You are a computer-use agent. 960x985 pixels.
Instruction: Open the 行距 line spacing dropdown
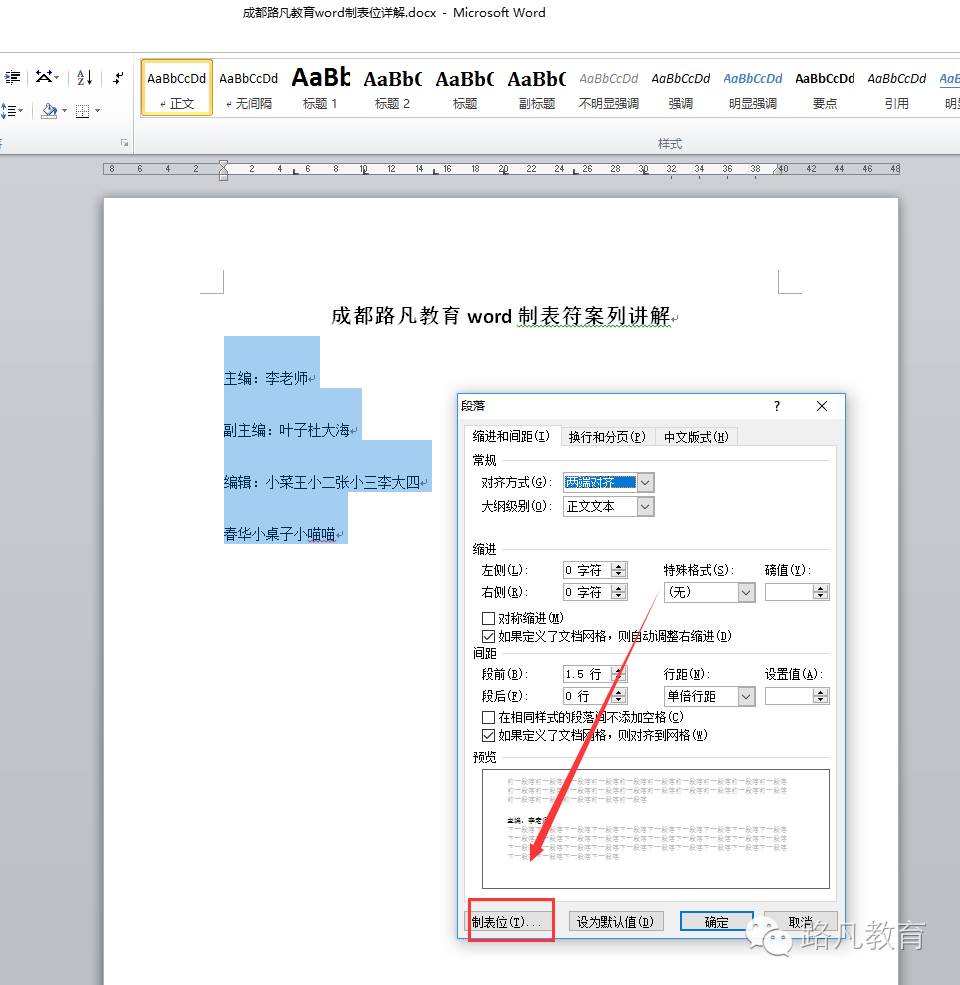click(746, 697)
